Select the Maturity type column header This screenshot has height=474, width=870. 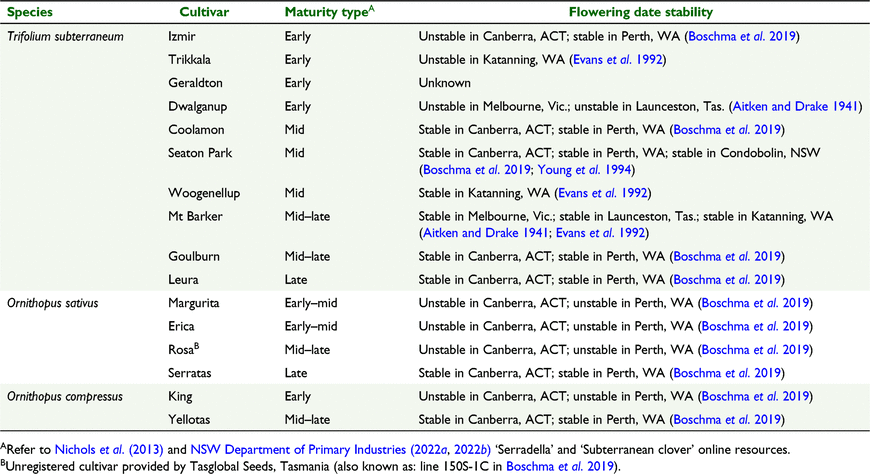330,12
